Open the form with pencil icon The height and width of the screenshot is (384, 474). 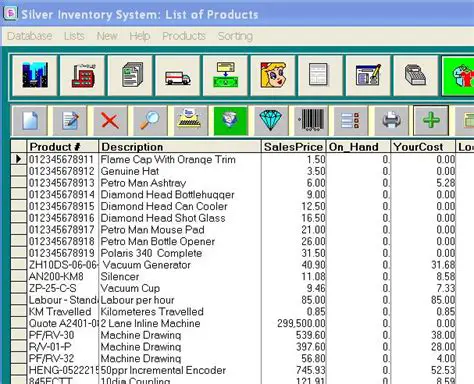click(368, 76)
